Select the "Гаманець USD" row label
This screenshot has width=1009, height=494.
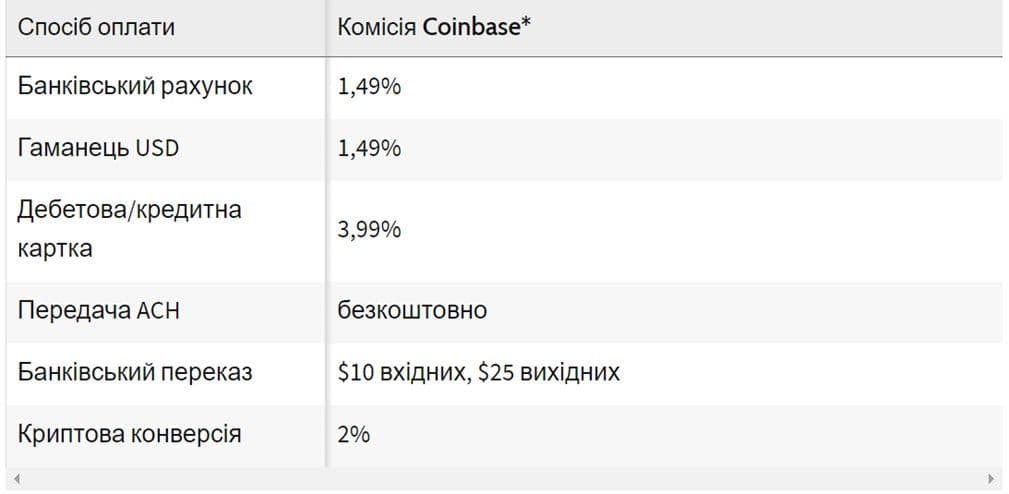98,149
